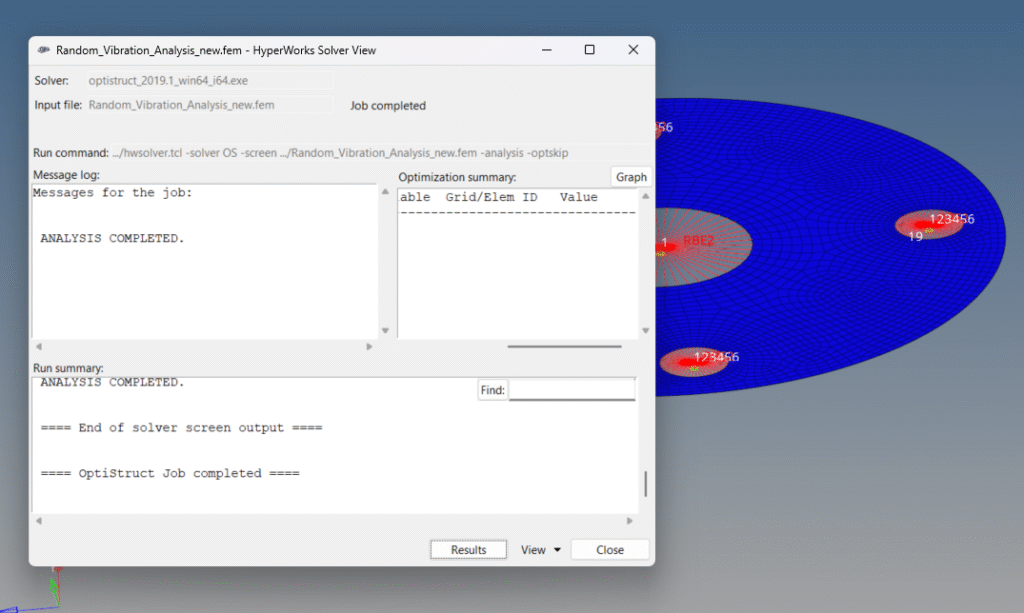
Task: Click Optimization summary scroll down arrow
Action: 645,331
